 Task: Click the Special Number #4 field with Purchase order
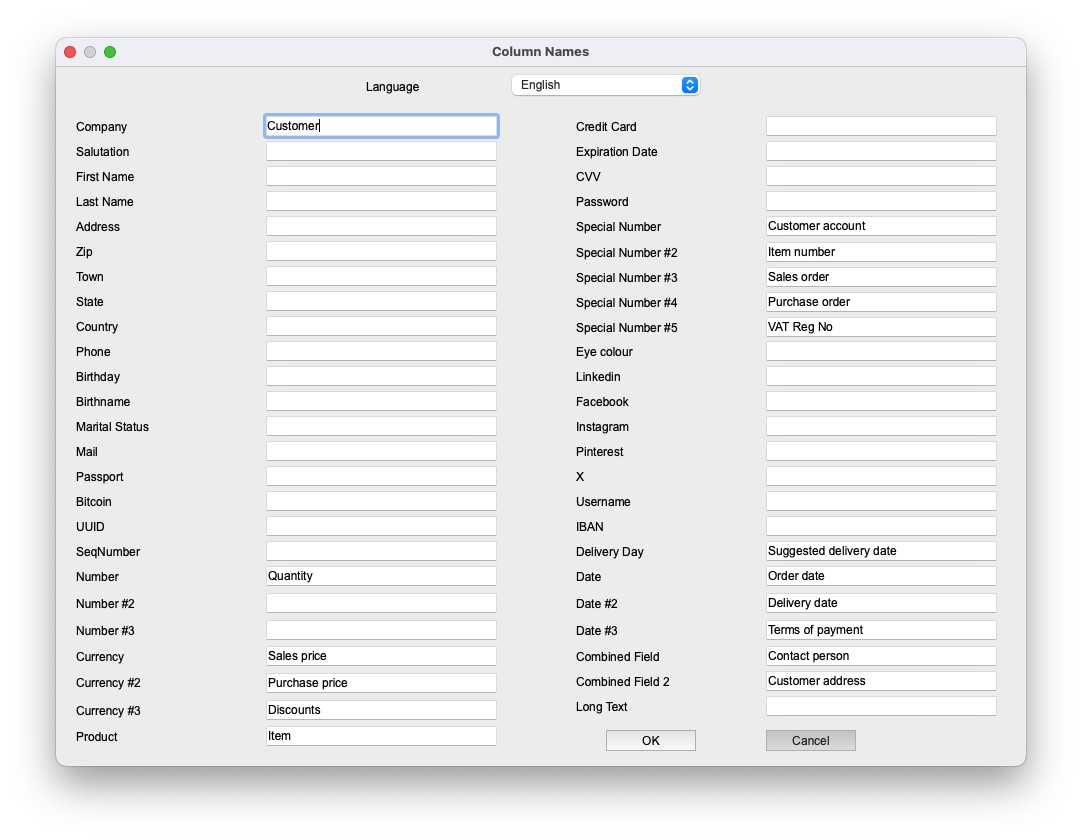(881, 302)
